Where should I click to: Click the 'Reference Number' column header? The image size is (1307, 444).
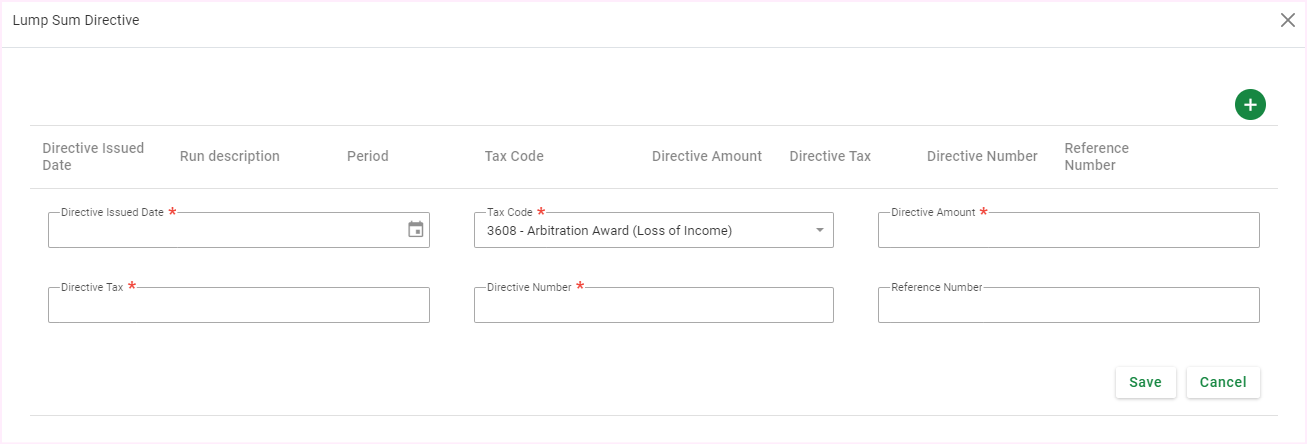pos(1096,156)
